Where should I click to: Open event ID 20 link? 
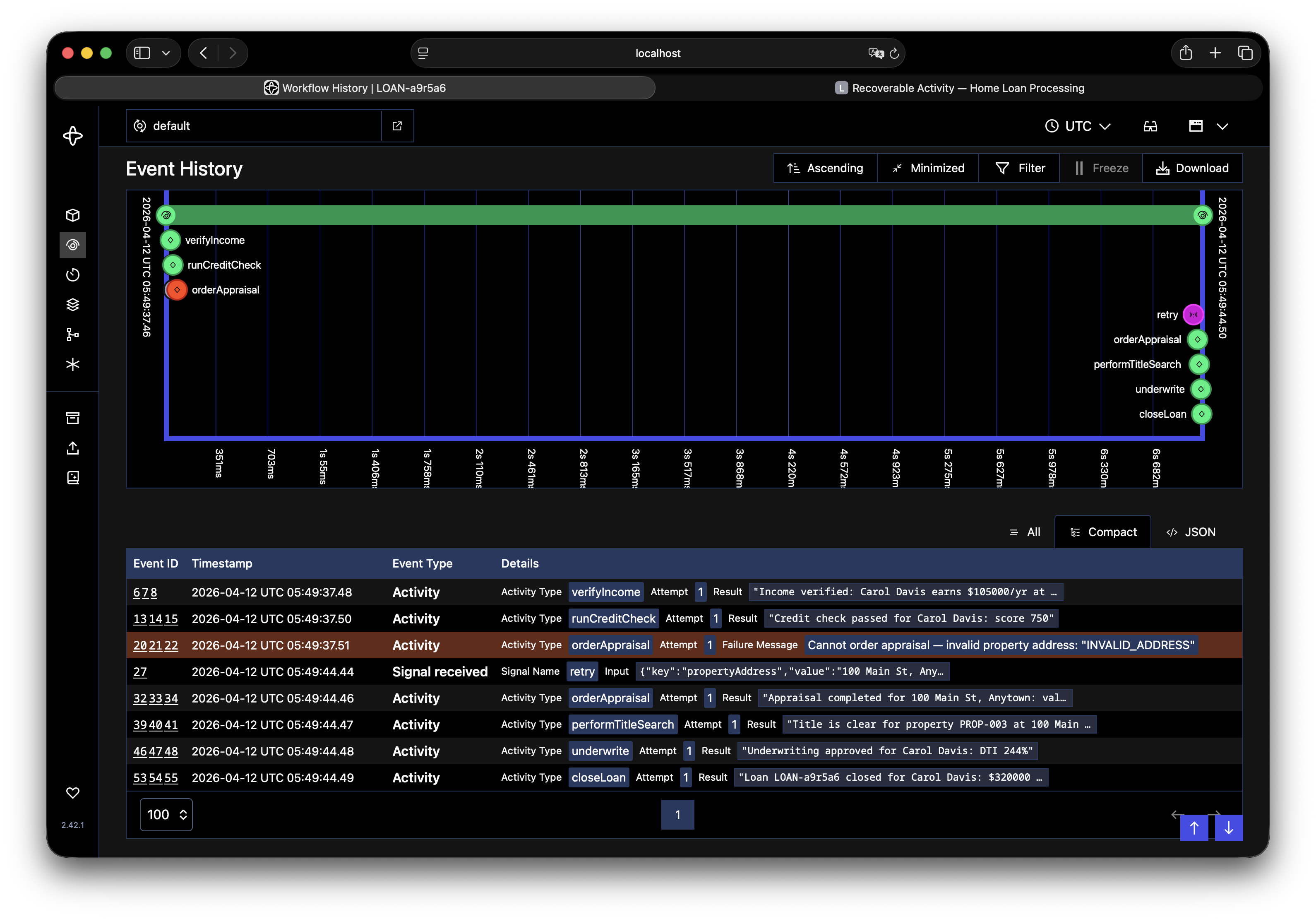[140, 645]
